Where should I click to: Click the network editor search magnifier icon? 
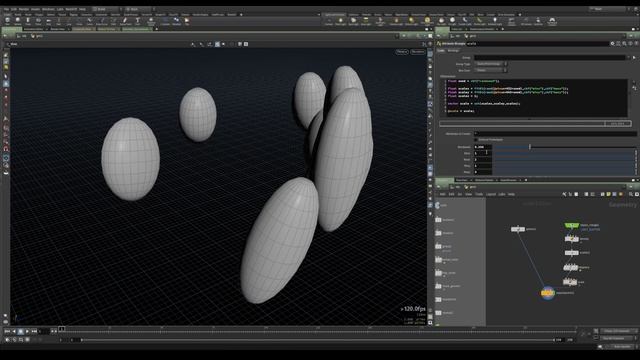click(x=631, y=194)
